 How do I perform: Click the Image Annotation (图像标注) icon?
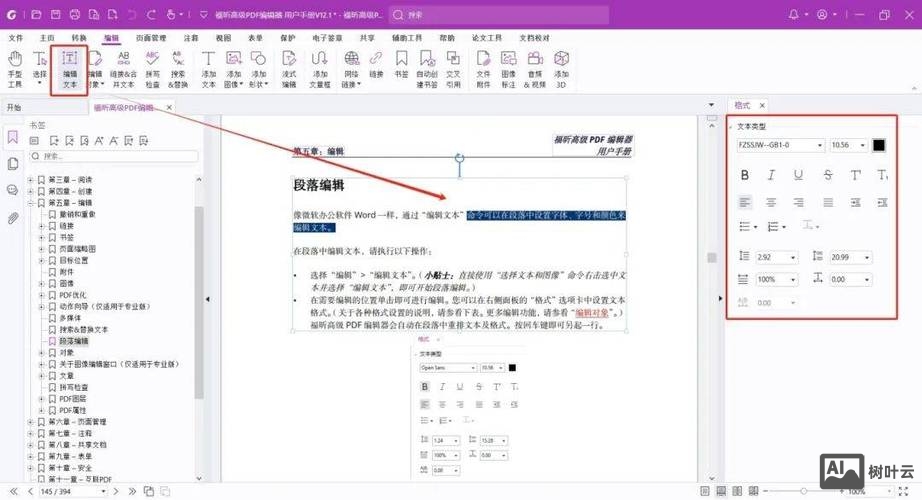(x=508, y=68)
